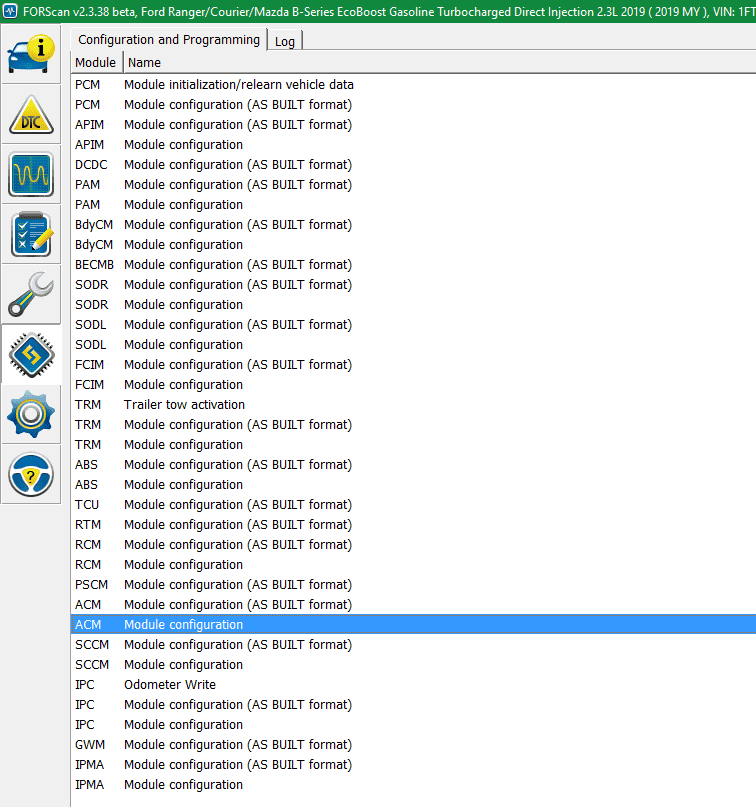Select BdyCM Module configuration (AS BUILT format)

coord(413,224)
